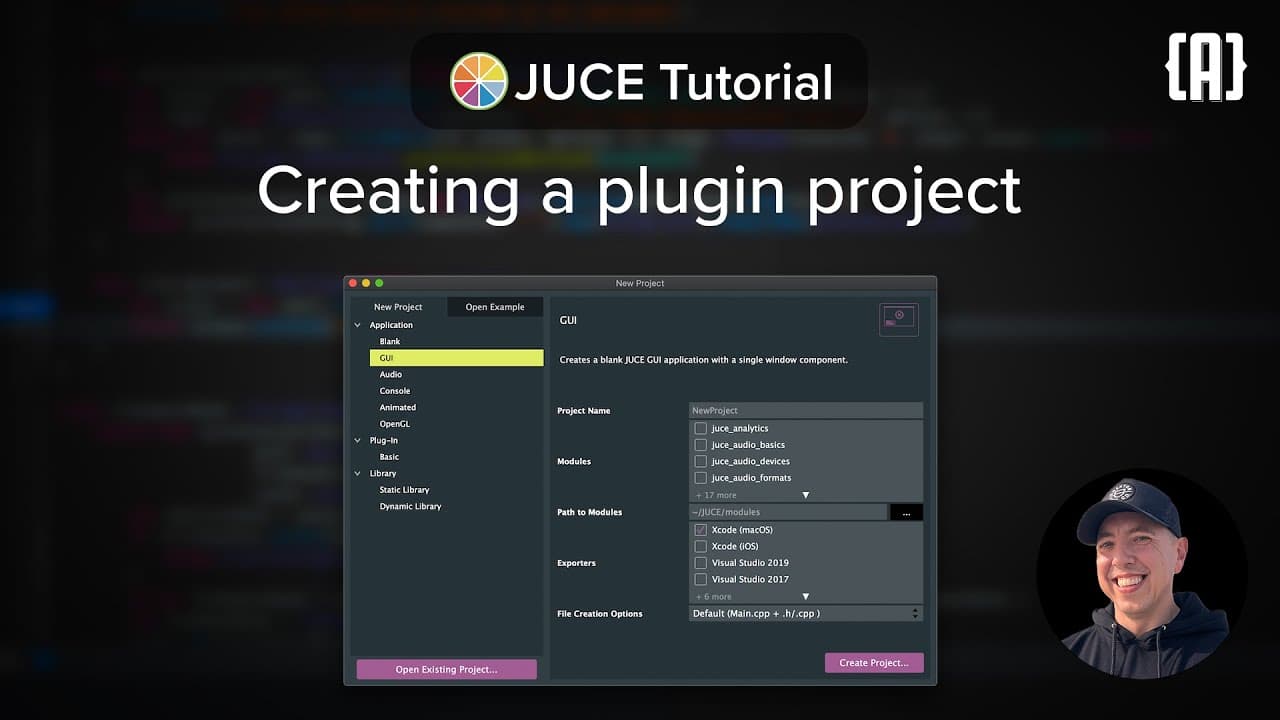Collapse the Library tree group
The image size is (1280, 720).
[358, 473]
